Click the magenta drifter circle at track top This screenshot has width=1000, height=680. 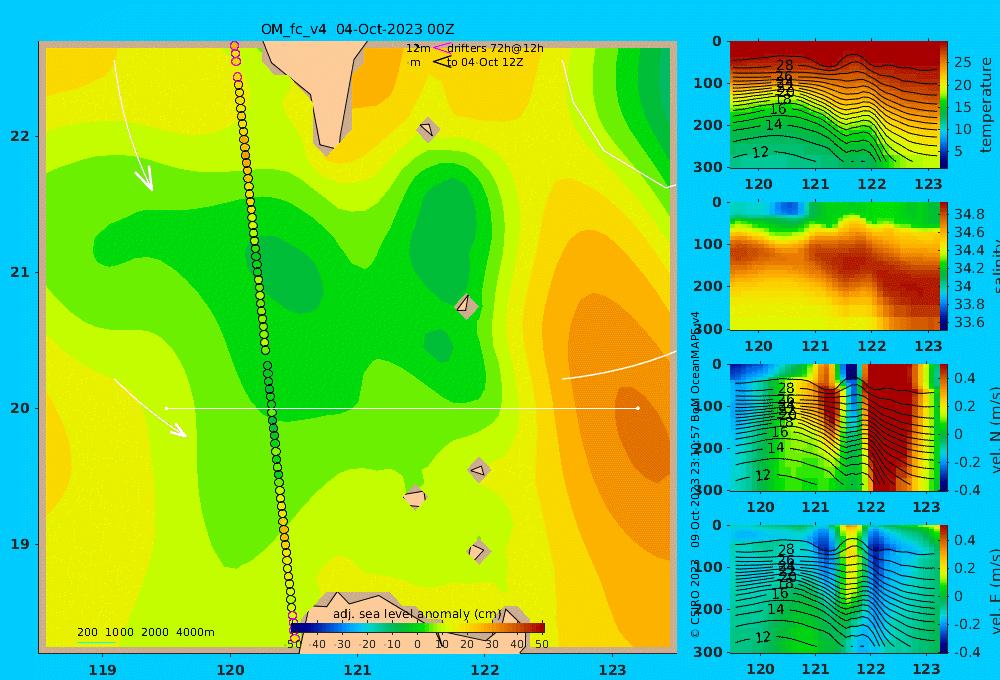point(234,46)
